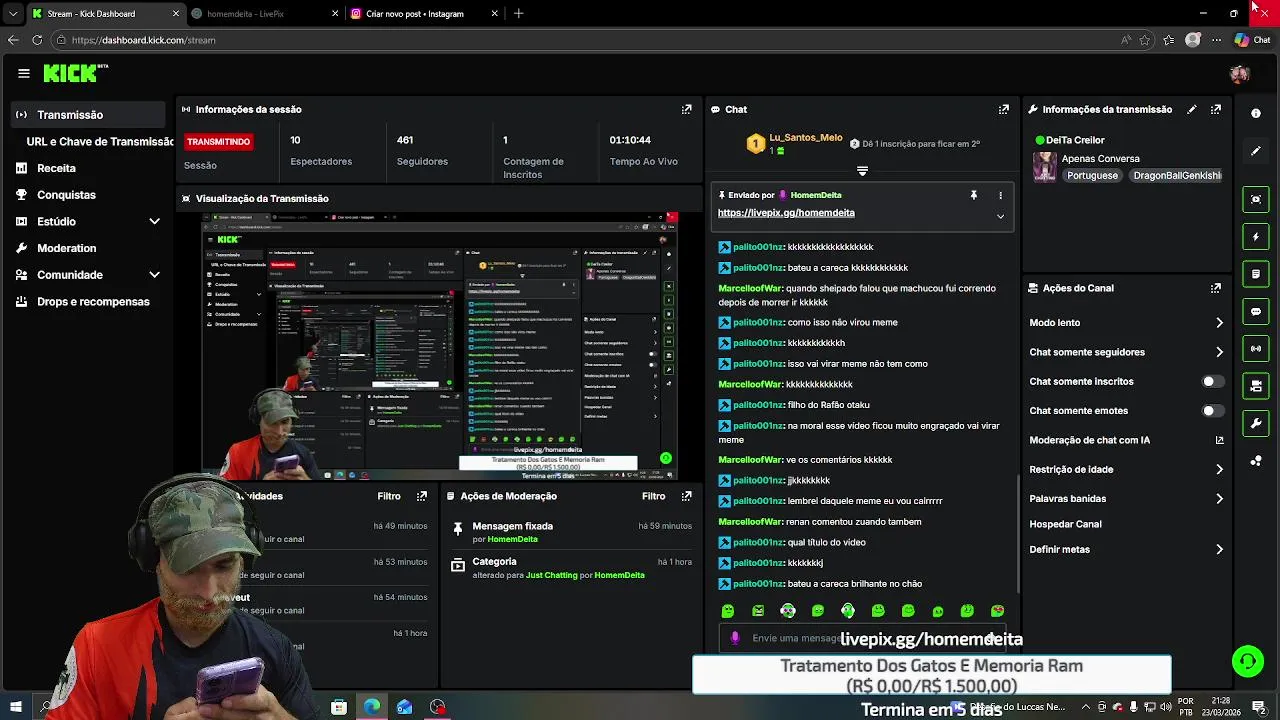The image size is (1280, 720).
Task: Click the three-dots cluster icon in right toolbar
Action: click(1256, 461)
